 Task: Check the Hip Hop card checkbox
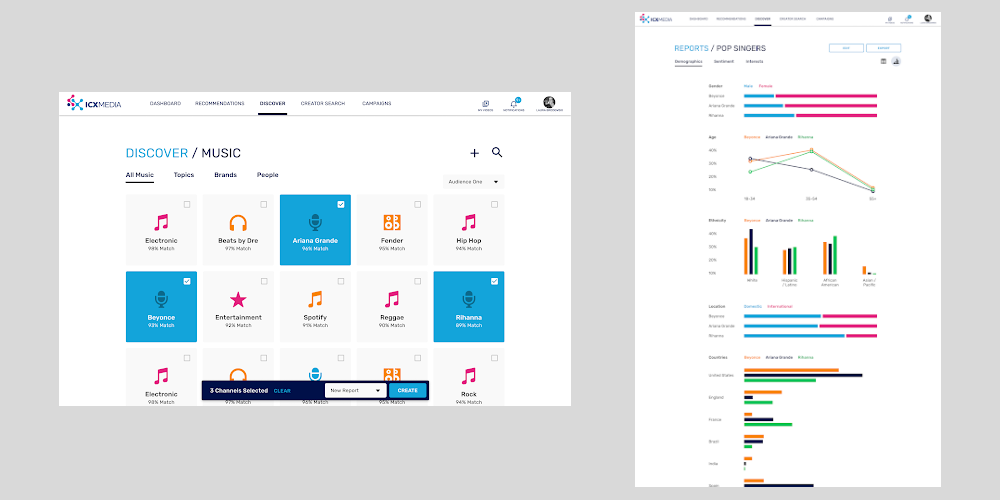pos(494,205)
